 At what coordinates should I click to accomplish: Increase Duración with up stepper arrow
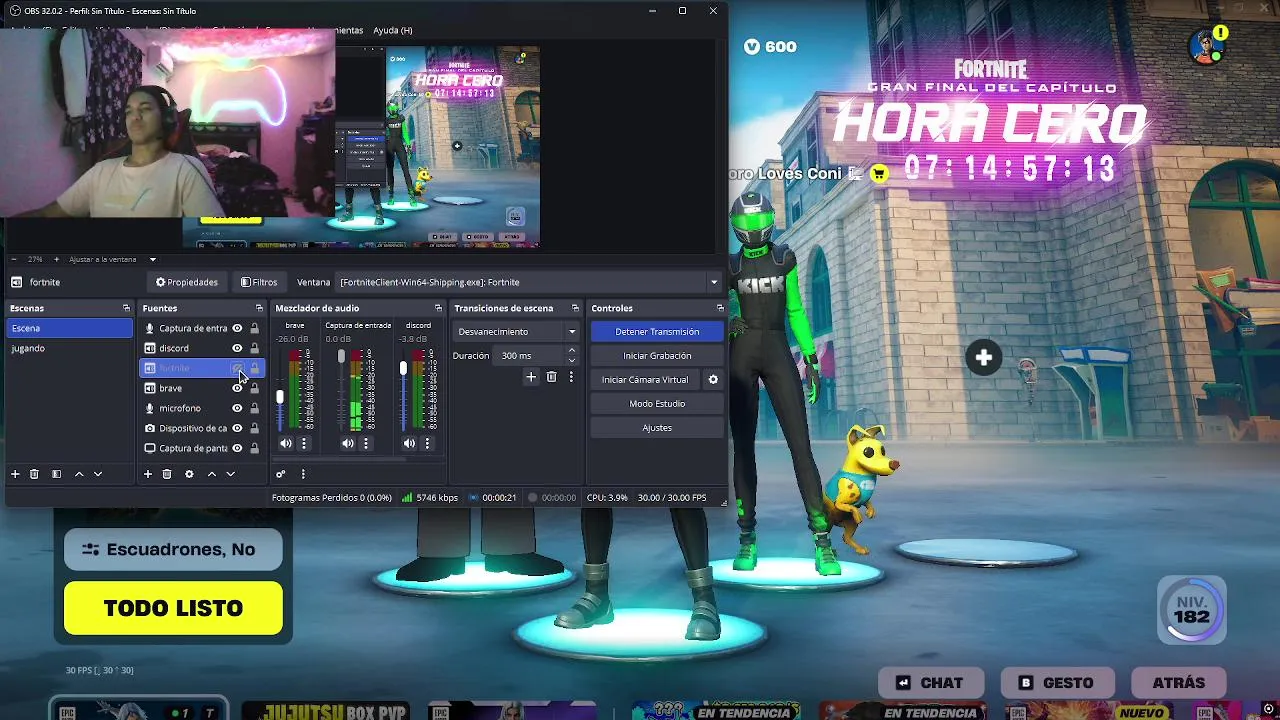(571, 351)
